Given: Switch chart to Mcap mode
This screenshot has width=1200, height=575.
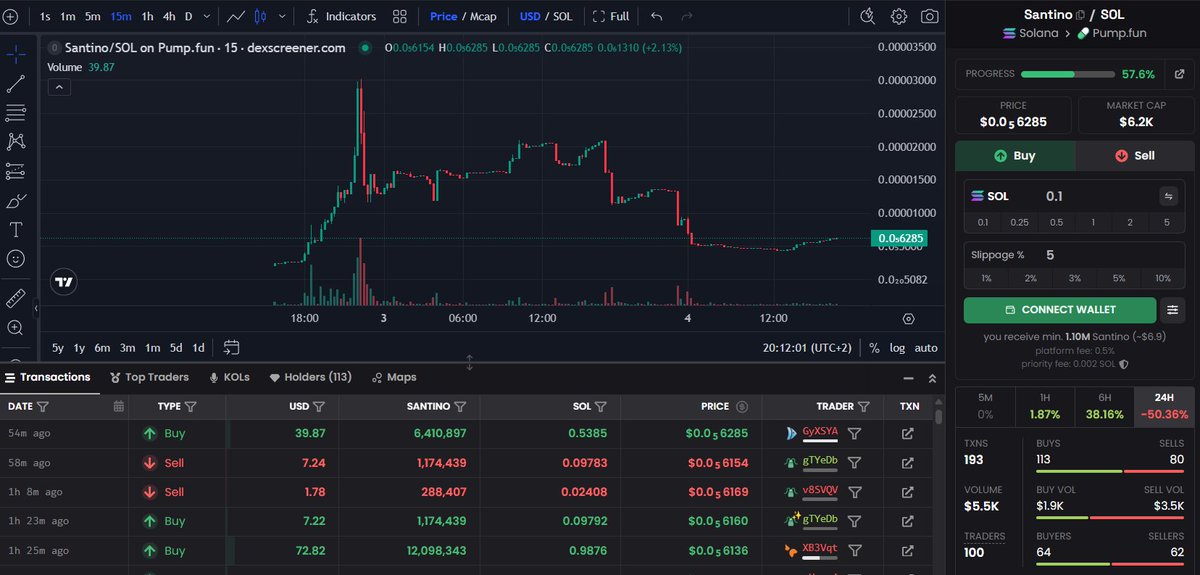Looking at the screenshot, I should pos(483,16).
